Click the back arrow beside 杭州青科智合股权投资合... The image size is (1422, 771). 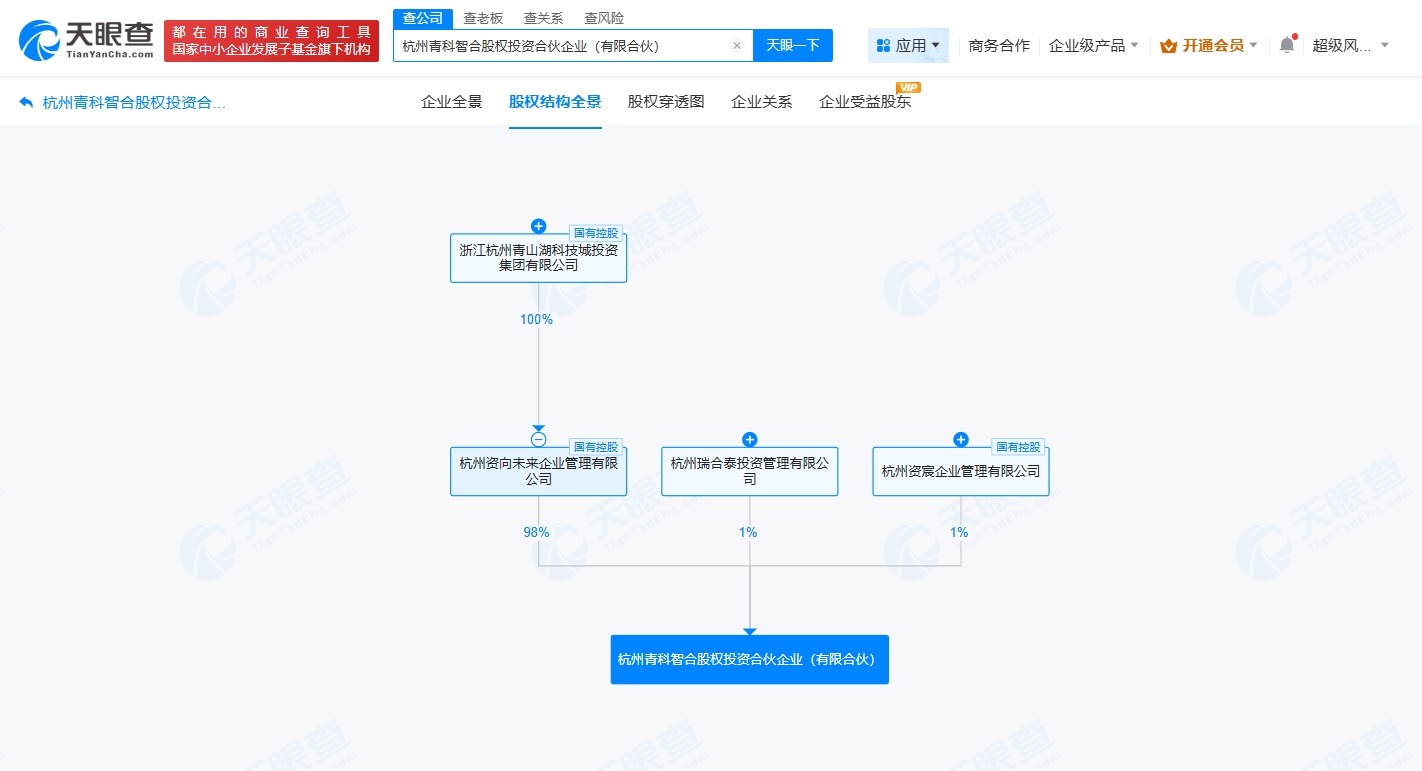[23, 101]
